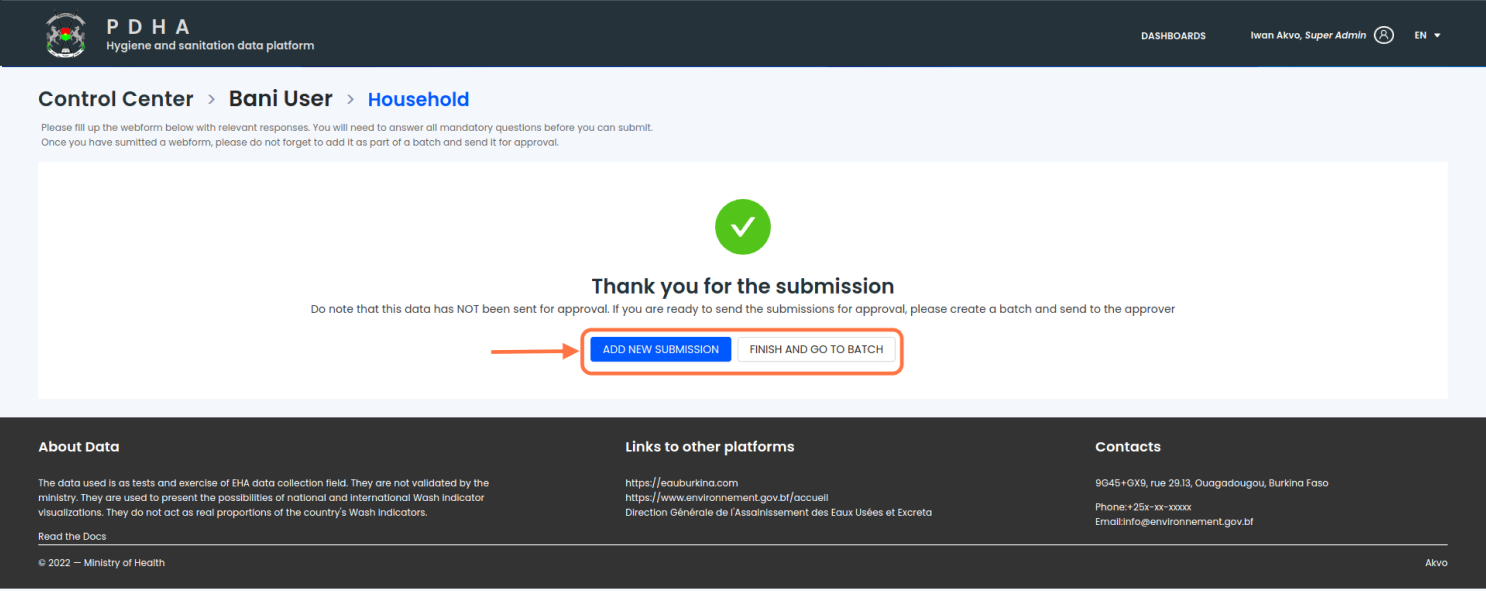
Task: Open the Read the Docs link
Action: tap(72, 537)
